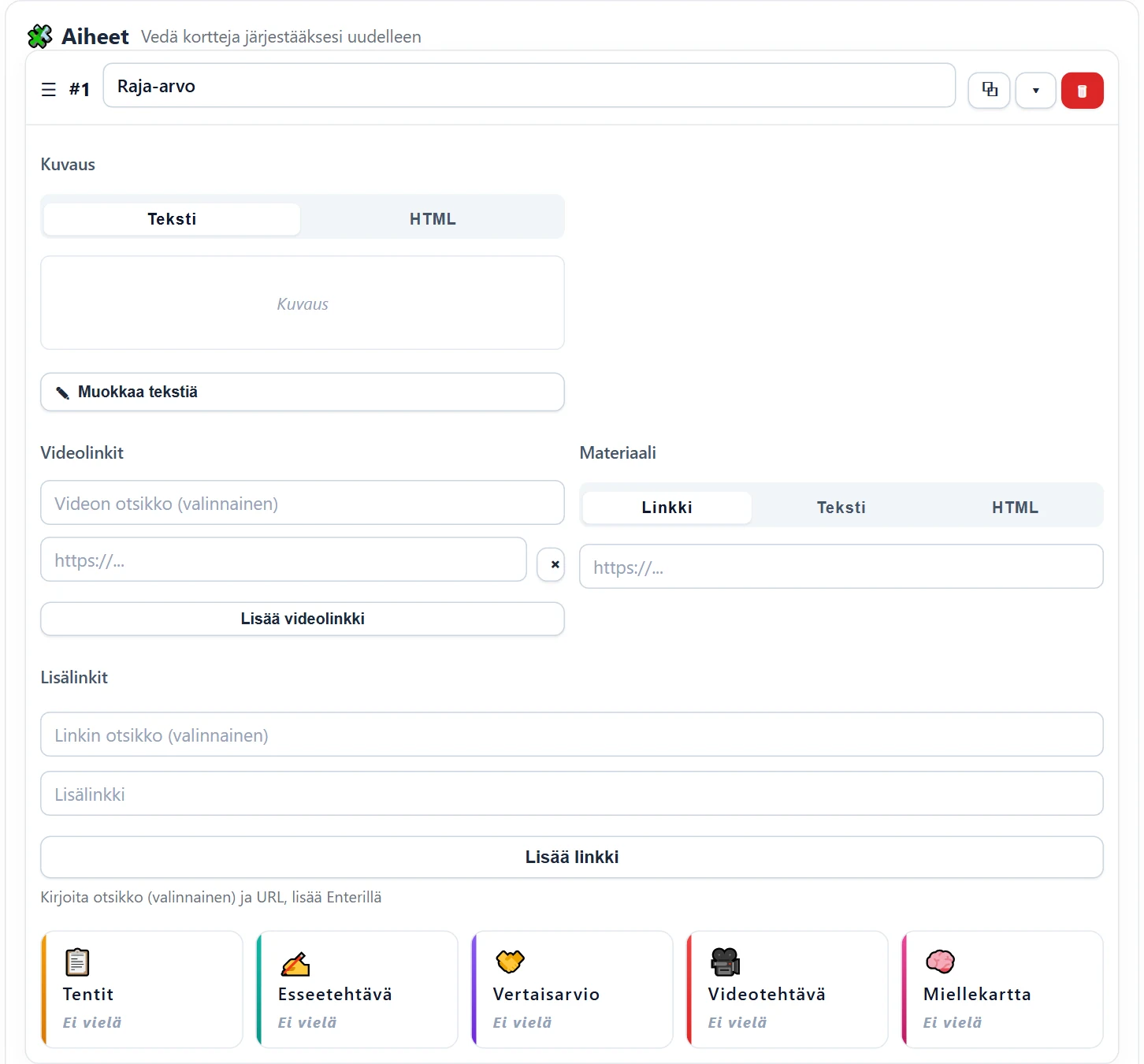Image resolution: width=1144 pixels, height=1064 pixels.
Task: Click the hint text mentioning Enterillä
Action: pyautogui.click(x=211, y=897)
